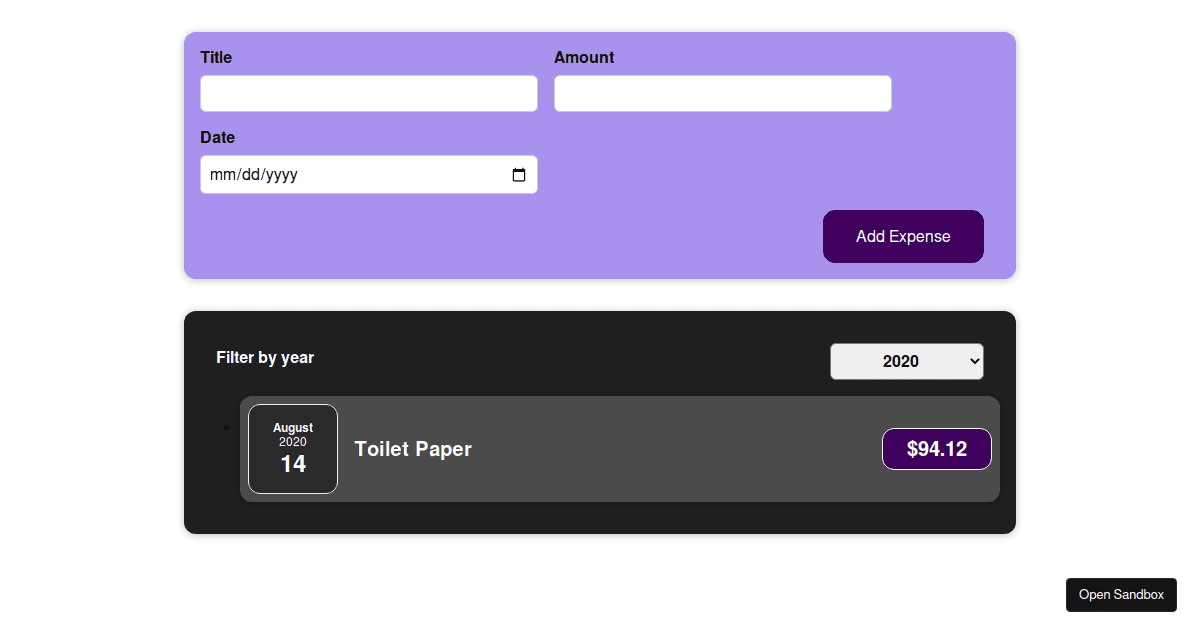Open the year filter dropdown showing 2020
The image size is (1200, 630).
point(907,362)
